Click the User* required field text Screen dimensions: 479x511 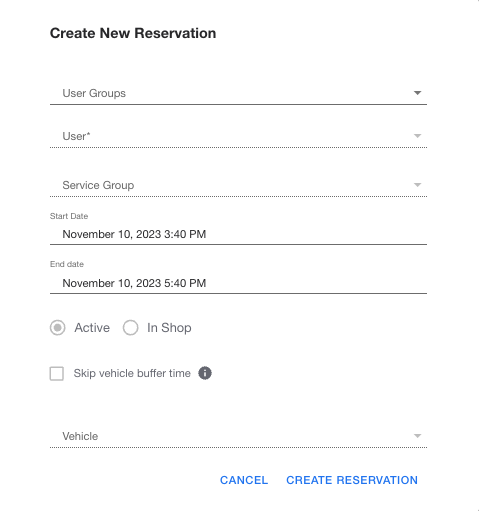[76, 136]
